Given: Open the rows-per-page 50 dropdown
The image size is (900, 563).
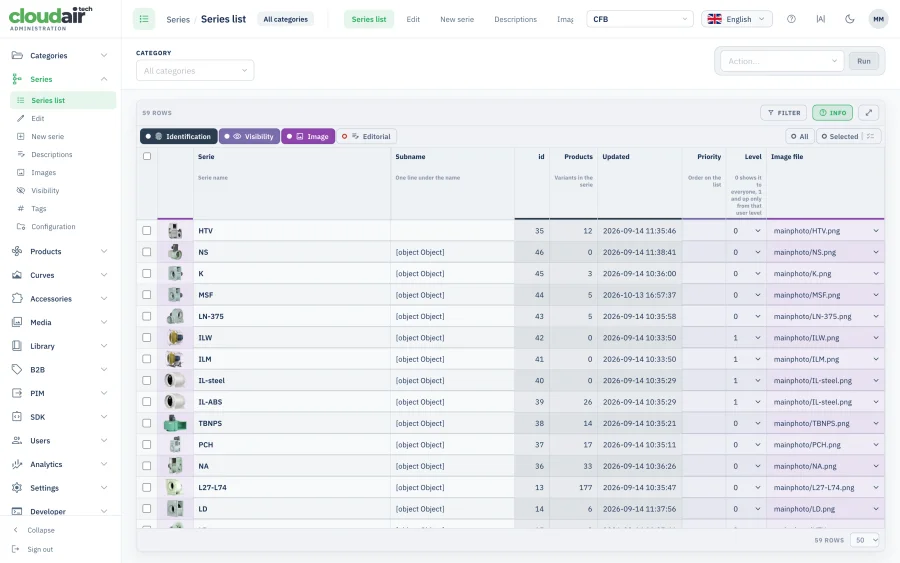Looking at the screenshot, I should (x=866, y=540).
